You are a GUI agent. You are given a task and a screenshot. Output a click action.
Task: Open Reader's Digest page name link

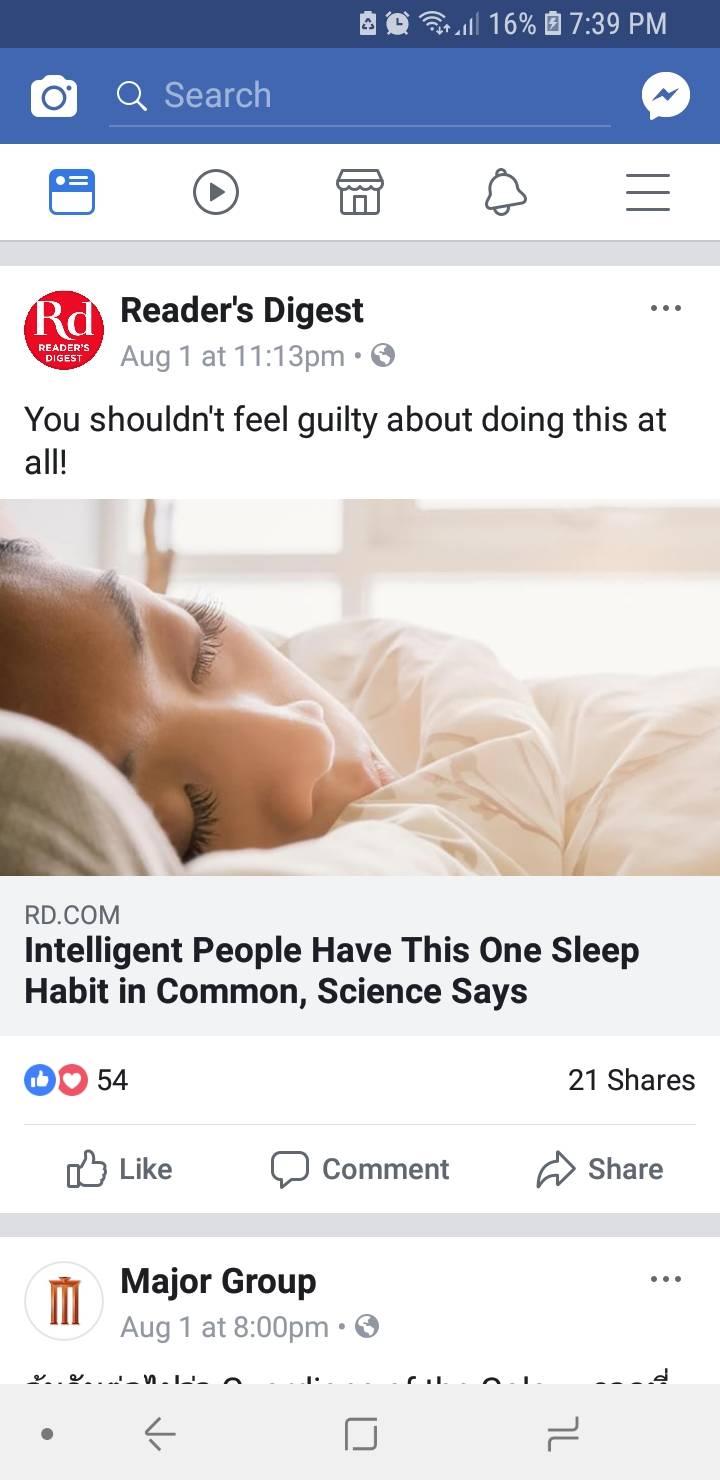tap(242, 310)
